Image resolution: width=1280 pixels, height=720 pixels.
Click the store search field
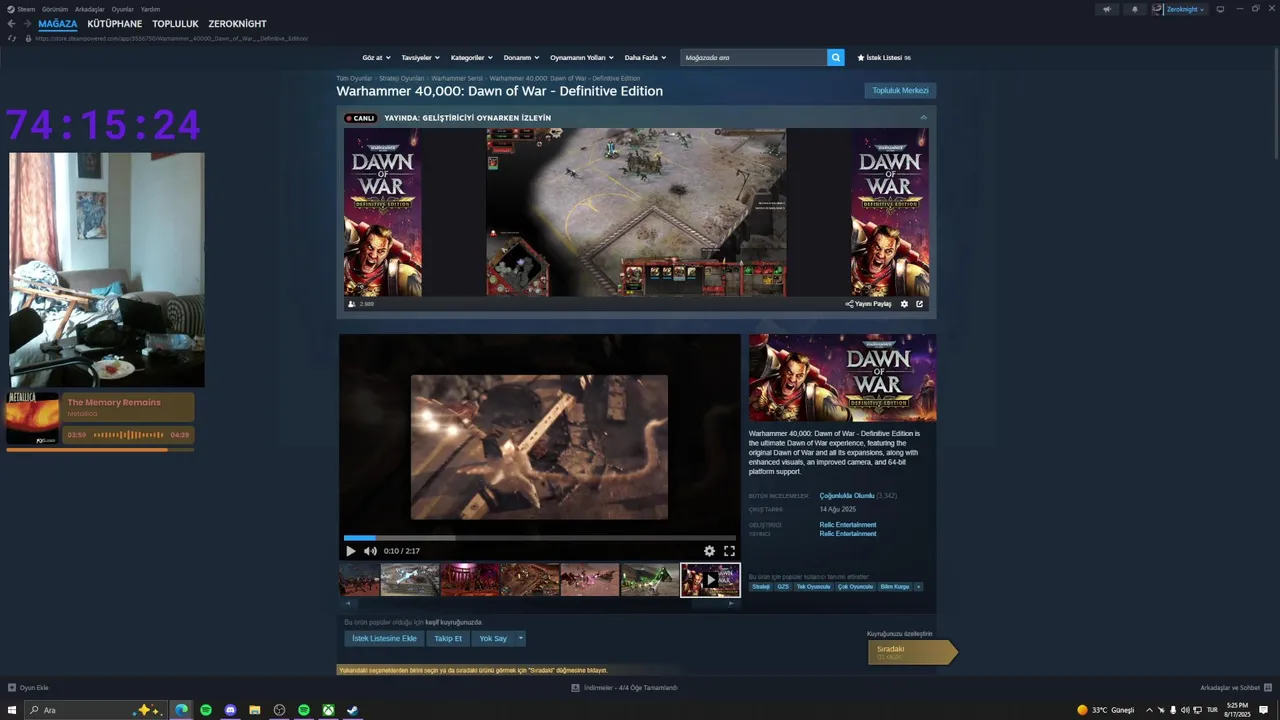753,58
